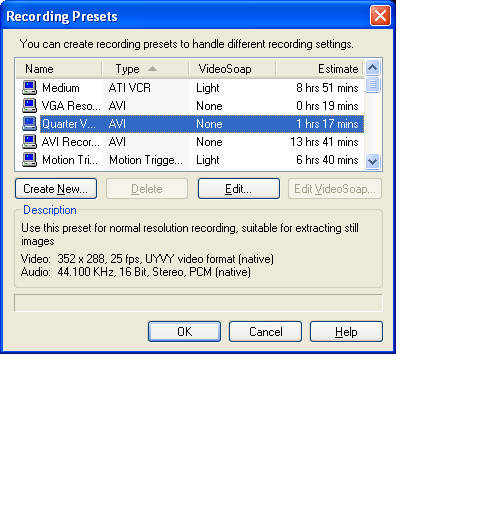
Task: Click the 13 hrs 41 mins estimate
Action: pyautogui.click(x=324, y=142)
